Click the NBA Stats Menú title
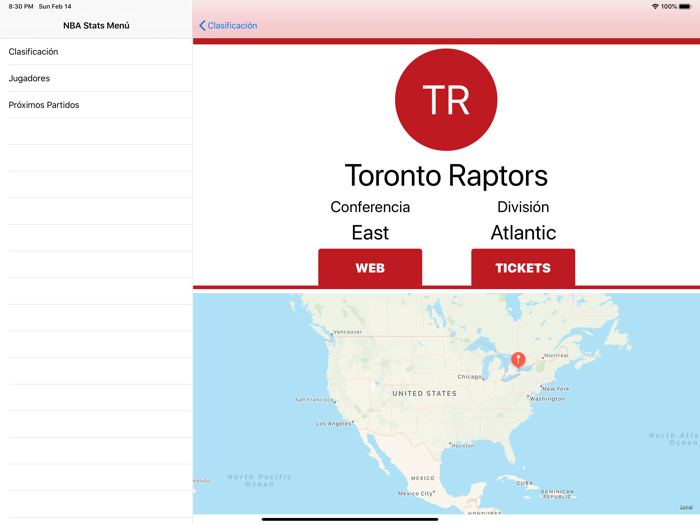Screen dimensions: 700x525 [x=96, y=25]
